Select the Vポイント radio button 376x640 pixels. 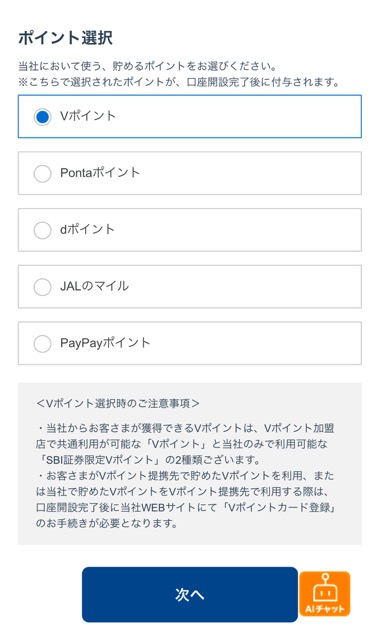pyautogui.click(x=42, y=117)
